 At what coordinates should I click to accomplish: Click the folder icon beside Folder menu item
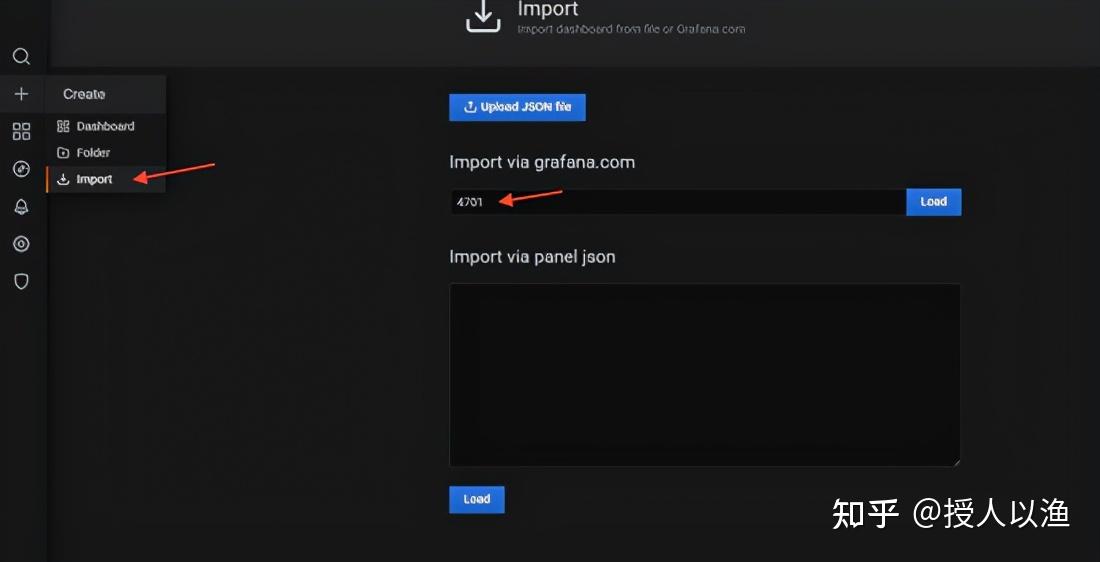click(x=63, y=153)
